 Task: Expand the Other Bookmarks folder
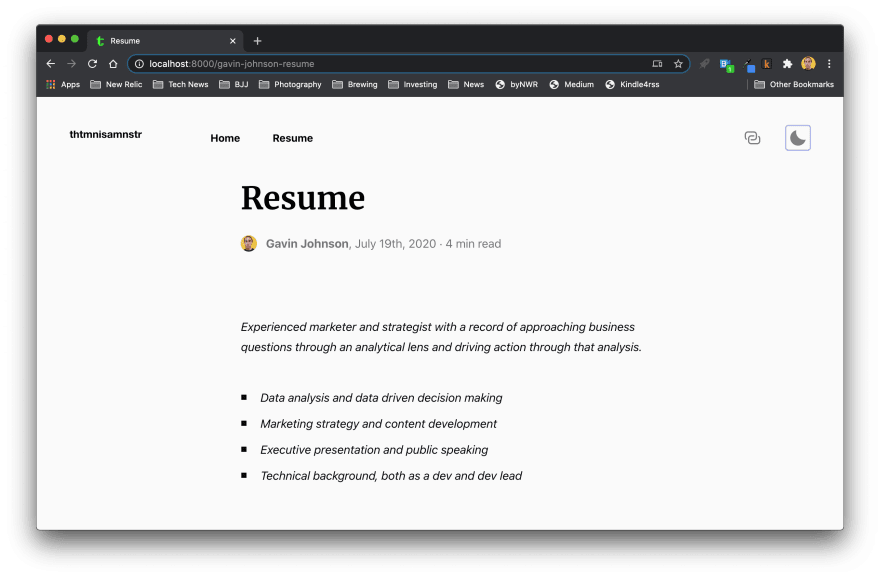[x=794, y=85]
